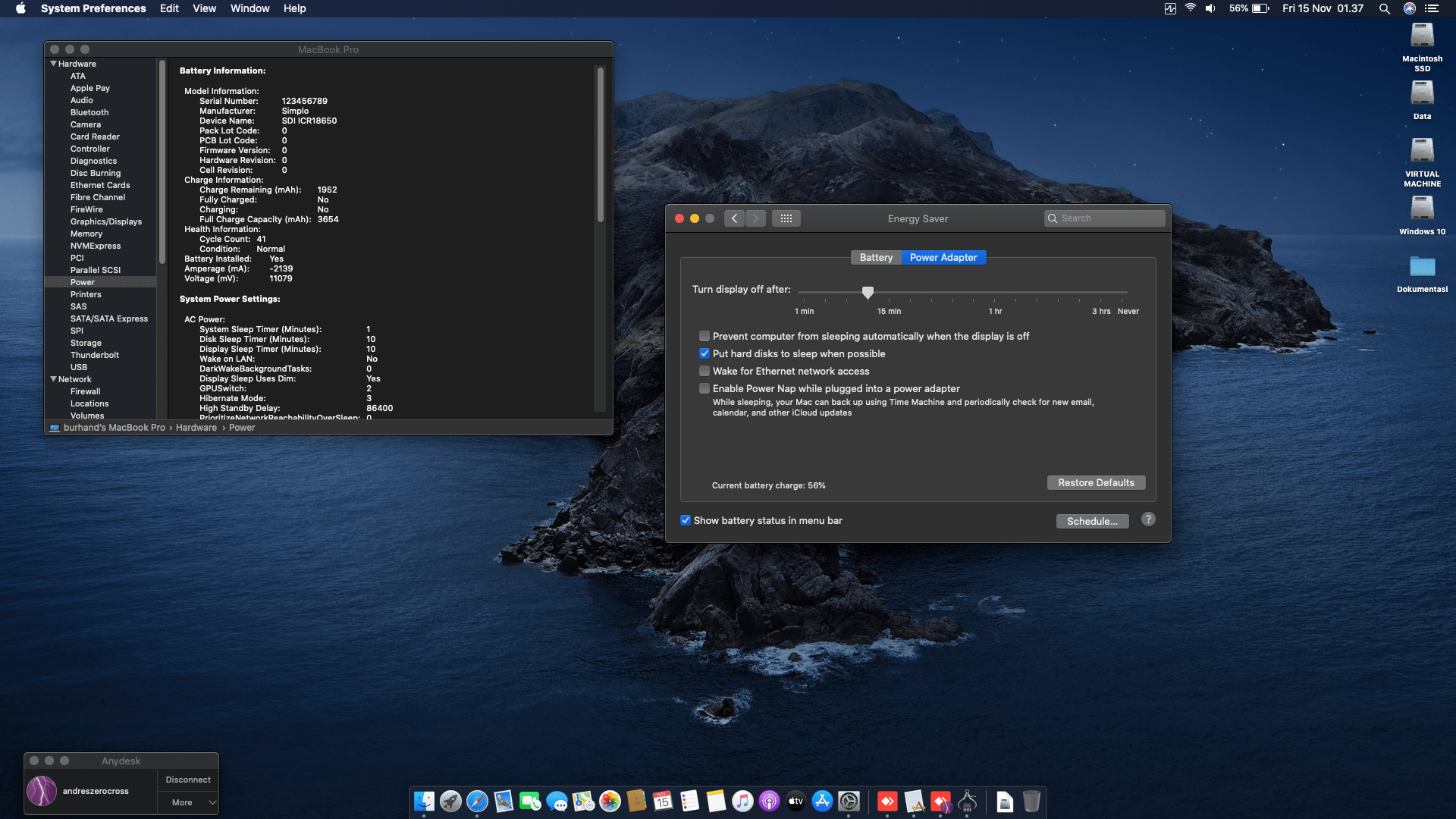This screenshot has width=1456, height=819.
Task: Open the Schedule dialog
Action: tap(1092, 521)
